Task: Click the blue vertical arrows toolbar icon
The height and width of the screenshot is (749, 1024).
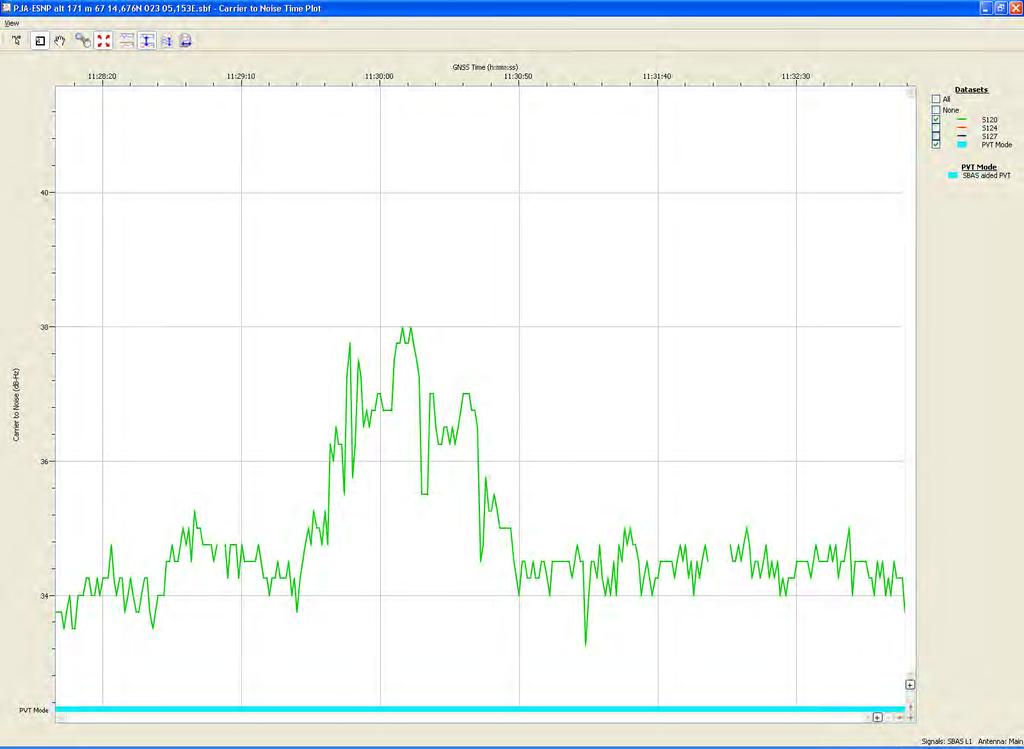Action: coord(167,40)
